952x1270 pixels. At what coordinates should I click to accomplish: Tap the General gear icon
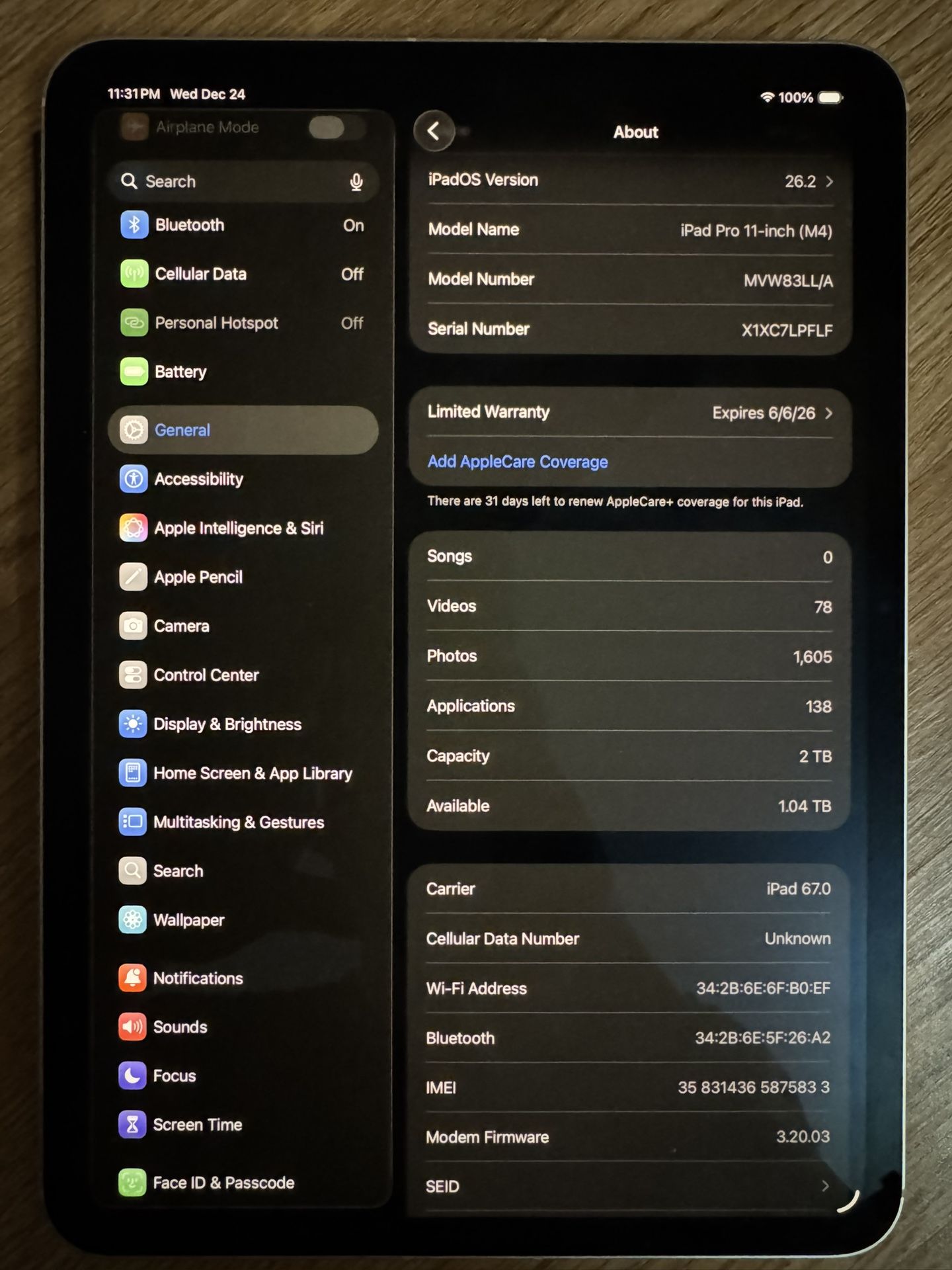point(134,430)
